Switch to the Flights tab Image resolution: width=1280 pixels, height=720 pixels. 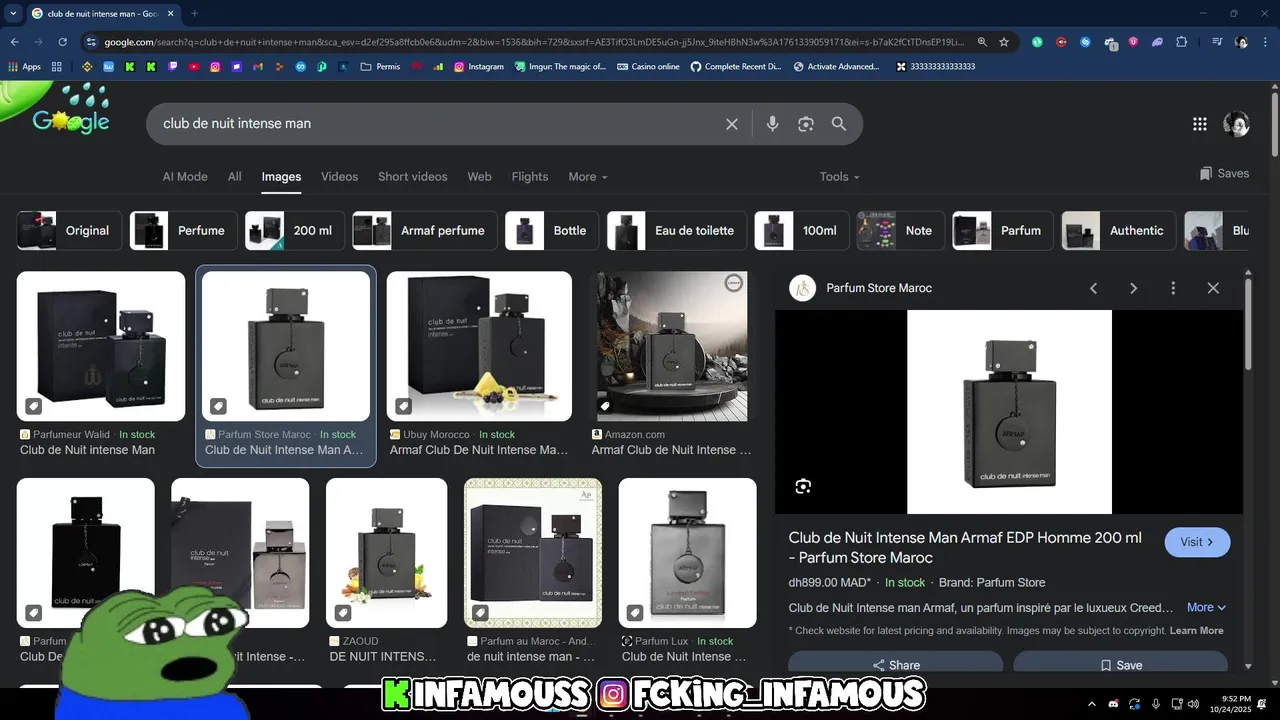pos(530,176)
